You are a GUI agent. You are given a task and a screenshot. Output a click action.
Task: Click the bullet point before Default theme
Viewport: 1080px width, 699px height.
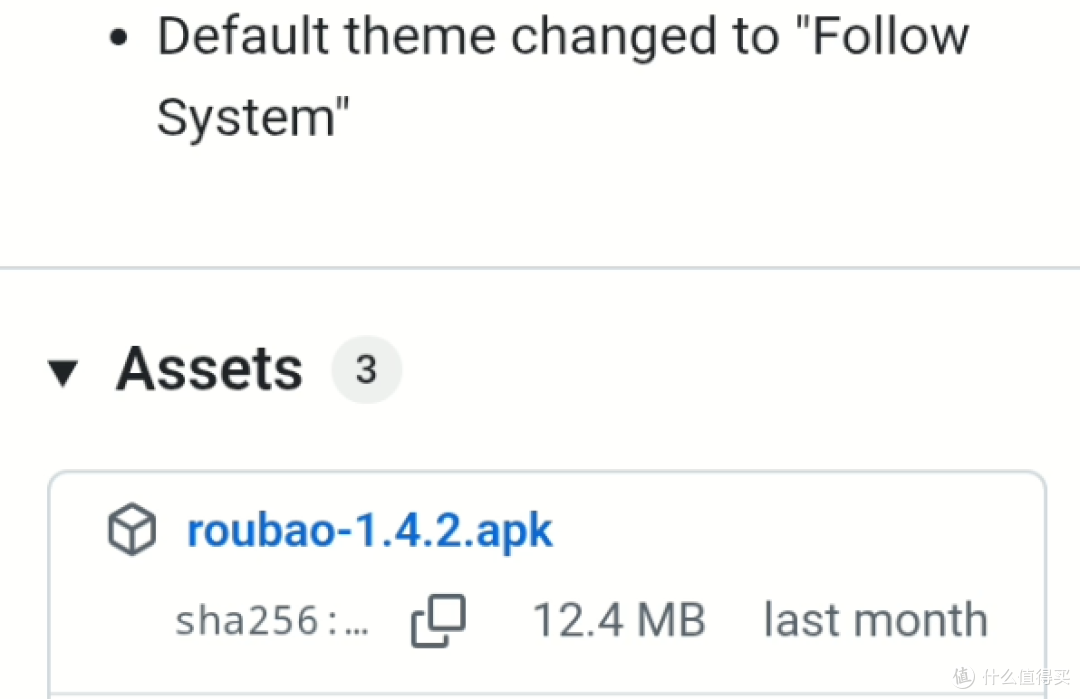click(x=118, y=37)
